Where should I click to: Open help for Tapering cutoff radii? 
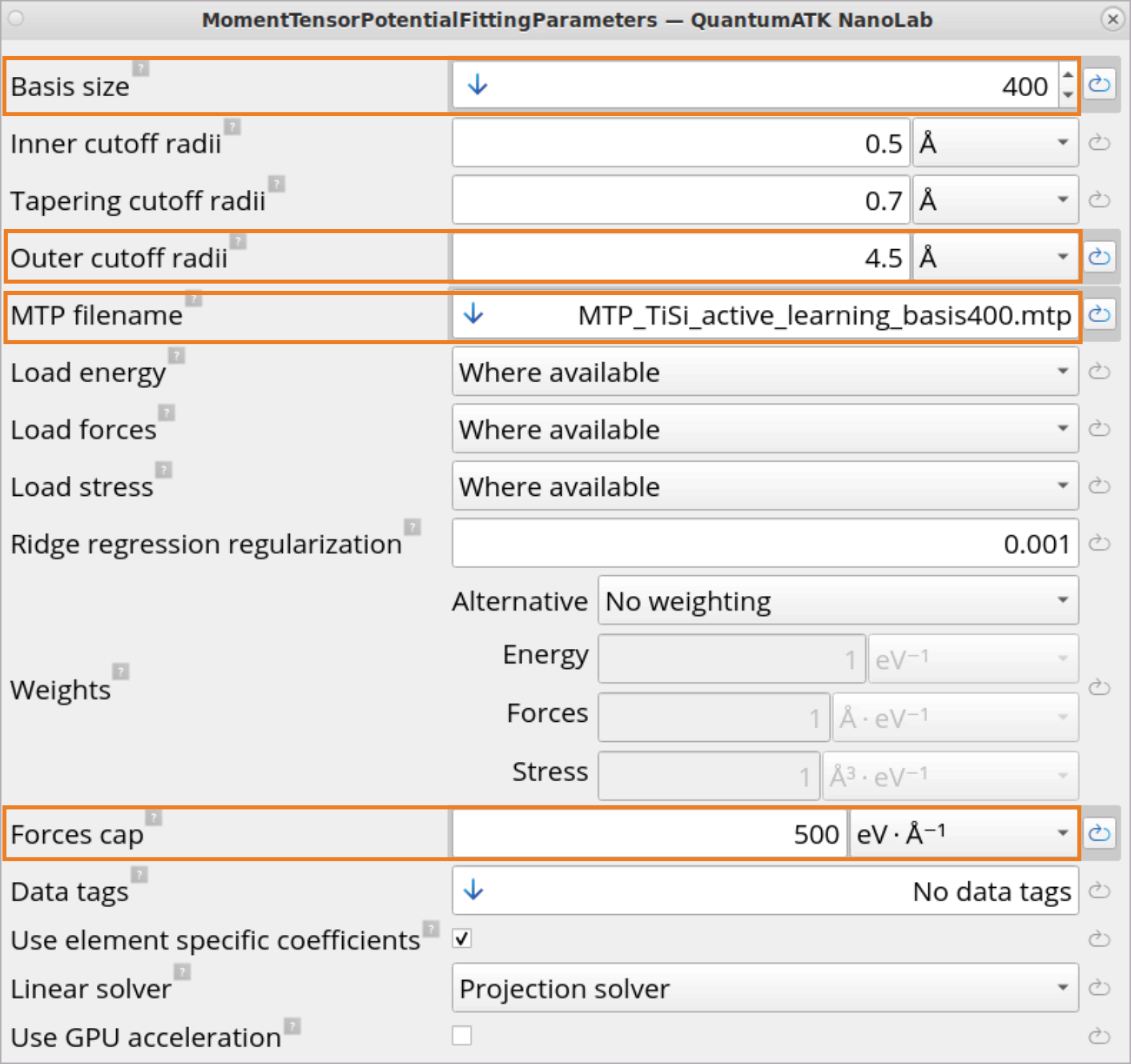coord(277,184)
